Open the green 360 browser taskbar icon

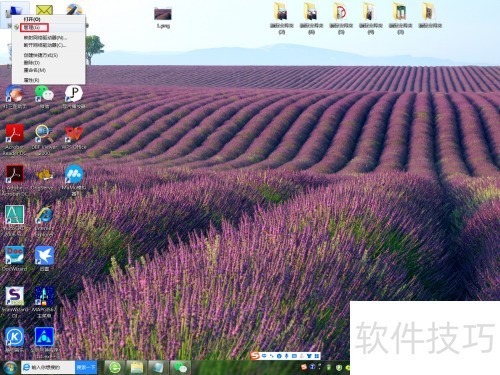[115, 368]
